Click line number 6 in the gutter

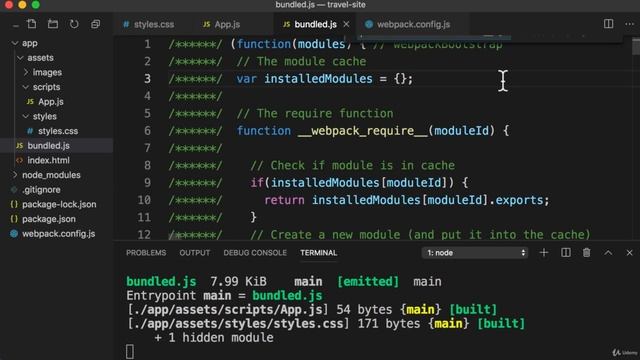pos(147,131)
